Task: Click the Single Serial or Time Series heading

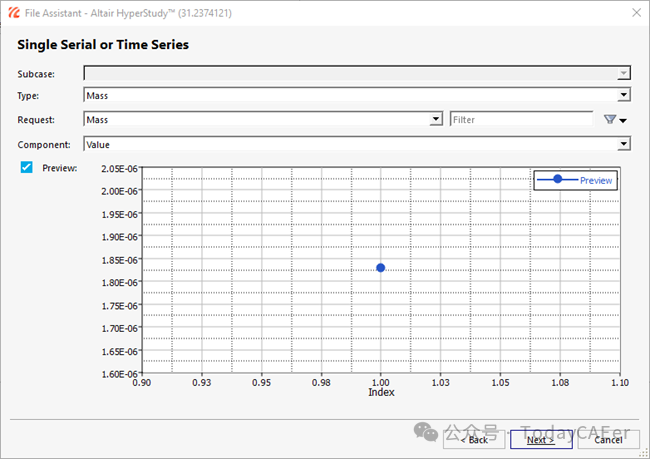Action: 103,45
